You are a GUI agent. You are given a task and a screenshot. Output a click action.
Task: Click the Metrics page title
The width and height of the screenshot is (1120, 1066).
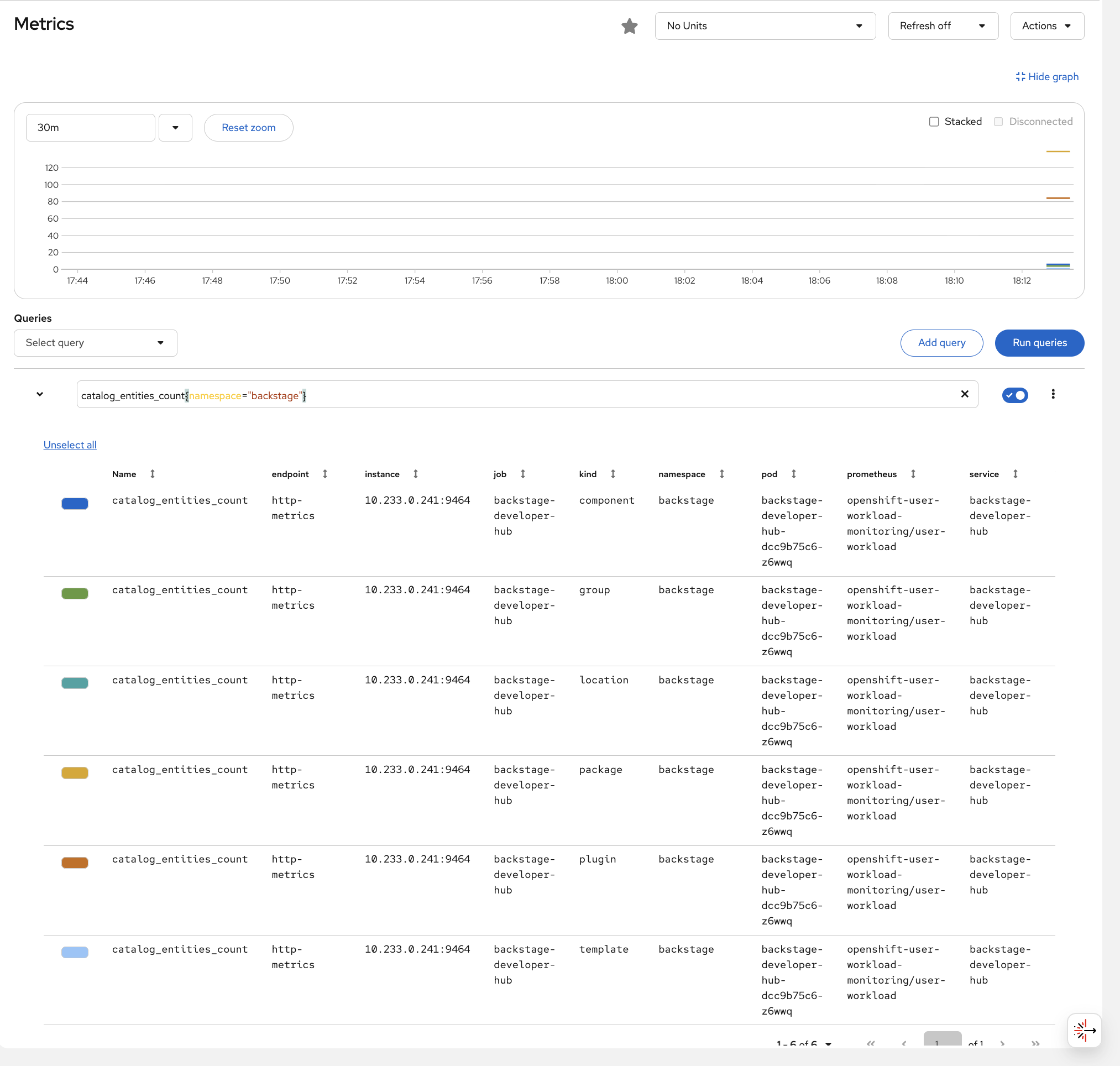tap(44, 24)
